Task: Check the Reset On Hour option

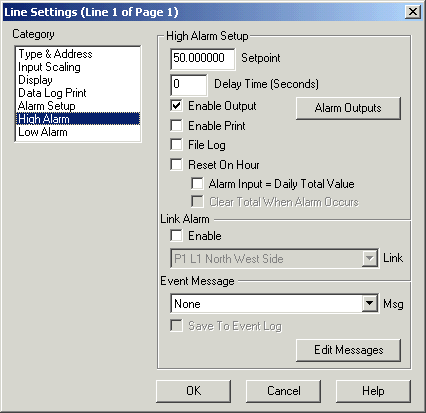Action: 176,165
